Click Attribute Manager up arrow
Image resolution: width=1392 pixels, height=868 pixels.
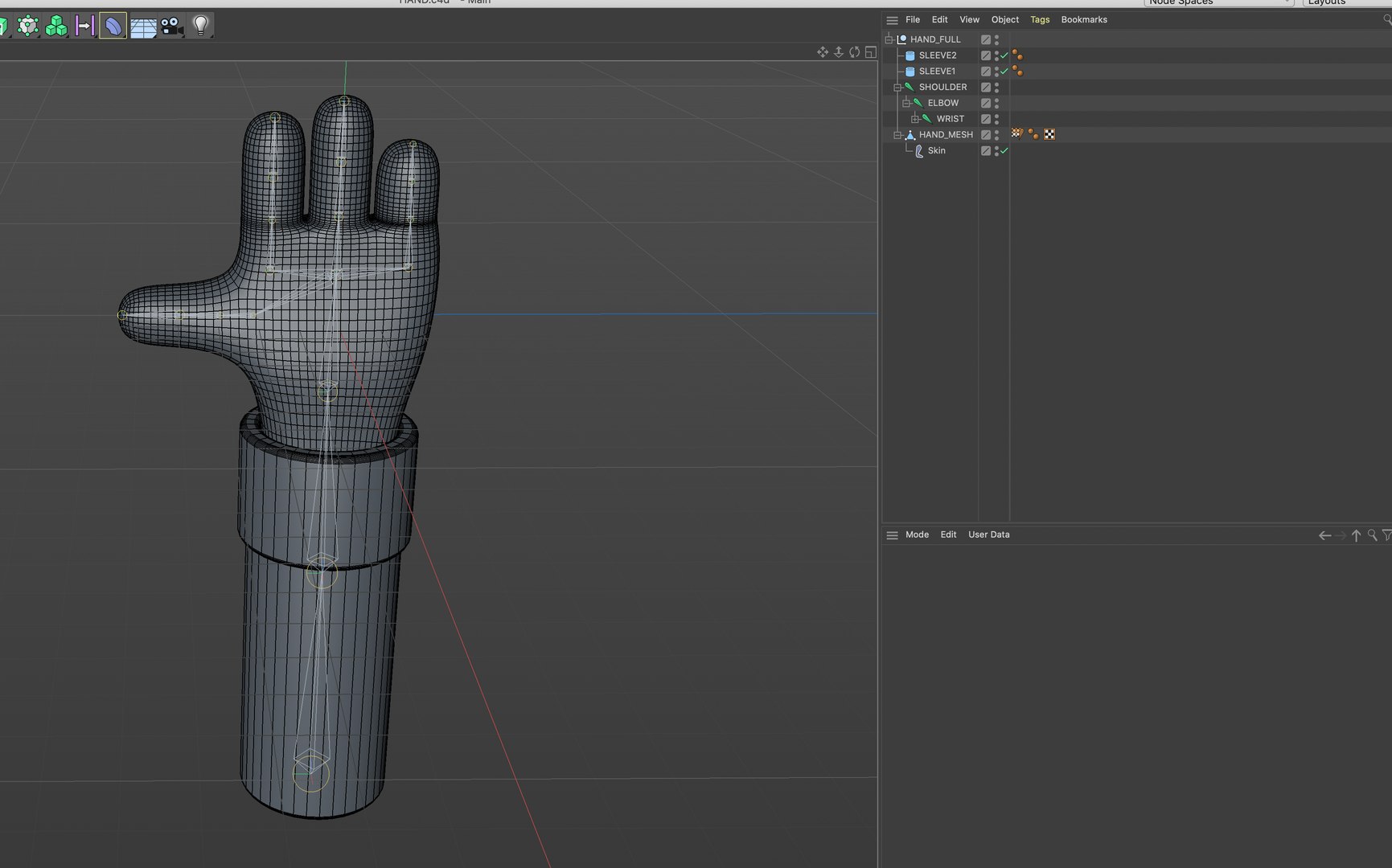1356,535
